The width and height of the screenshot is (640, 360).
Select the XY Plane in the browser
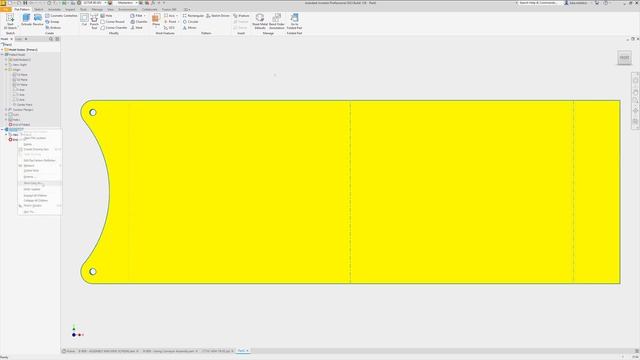point(20,84)
